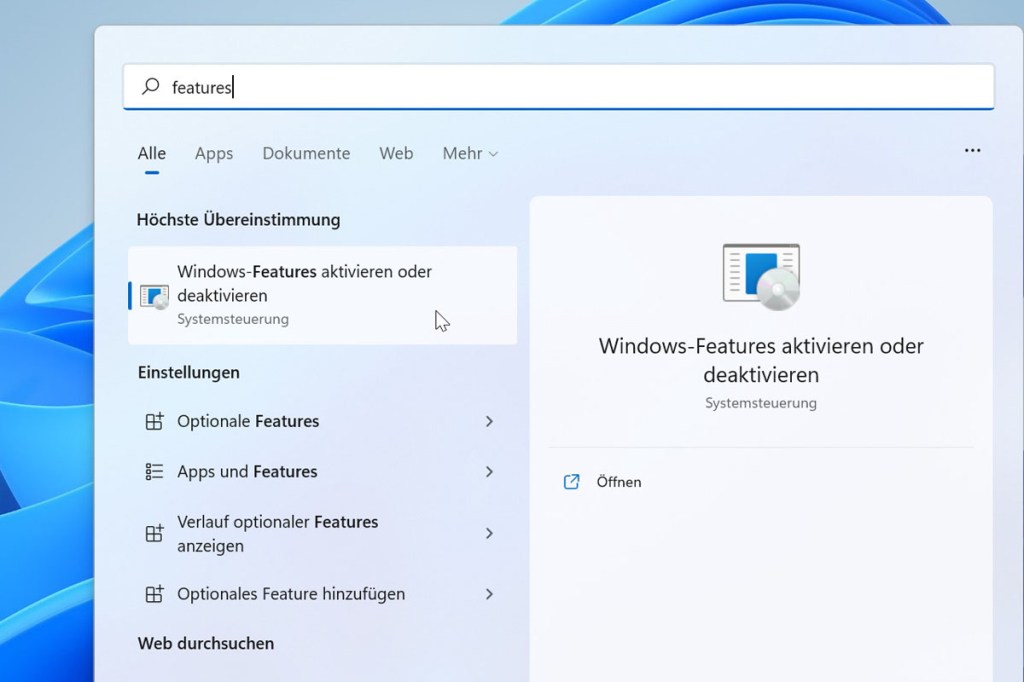Open Windows-Features aktivieren oder deaktivieren result
Image resolution: width=1024 pixels, height=682 pixels.
pyautogui.click(x=323, y=295)
